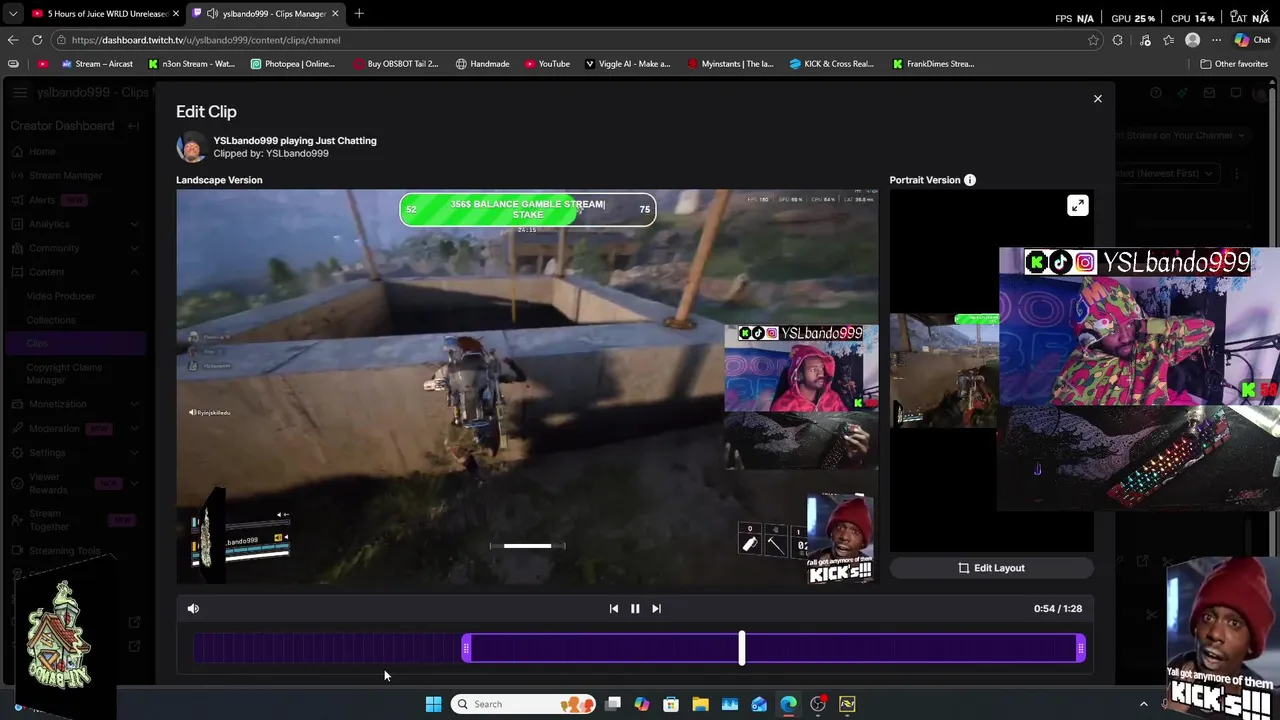
Task: Open Outlook mail from the taskbar
Action: [x=759, y=704]
